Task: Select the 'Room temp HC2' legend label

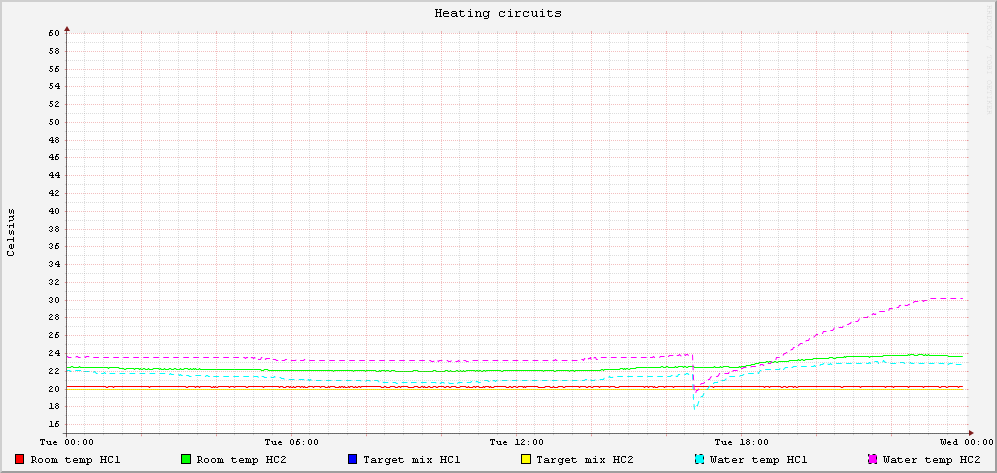Action: 241,460
